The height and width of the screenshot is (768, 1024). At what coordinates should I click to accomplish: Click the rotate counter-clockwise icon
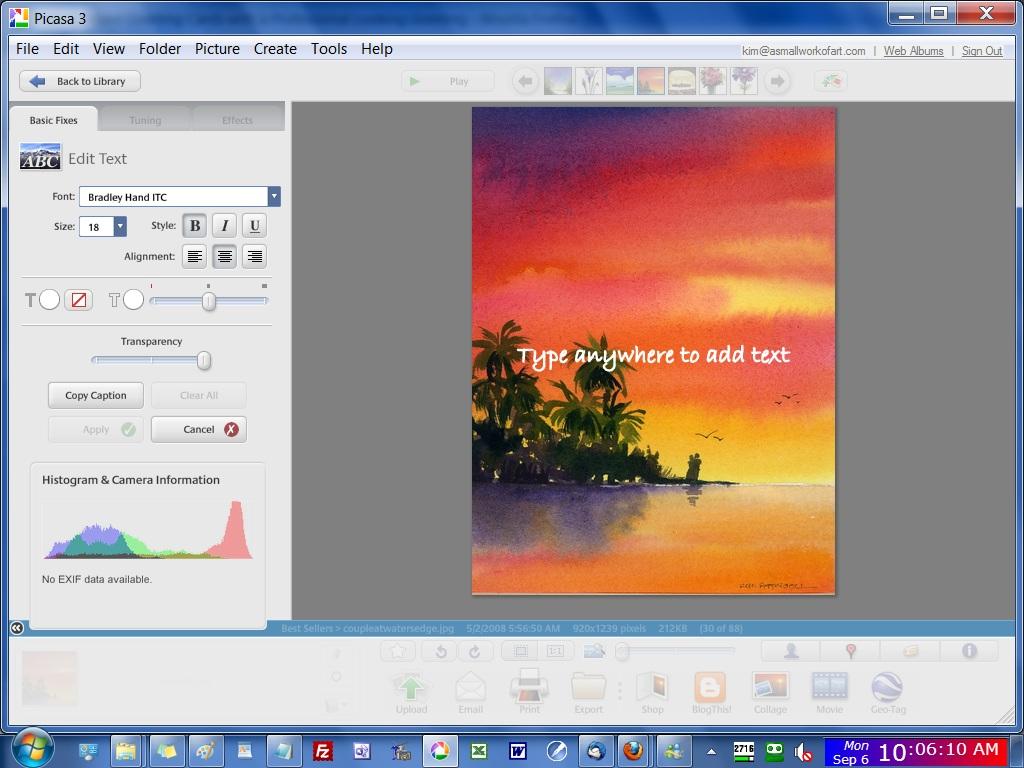tap(441, 651)
